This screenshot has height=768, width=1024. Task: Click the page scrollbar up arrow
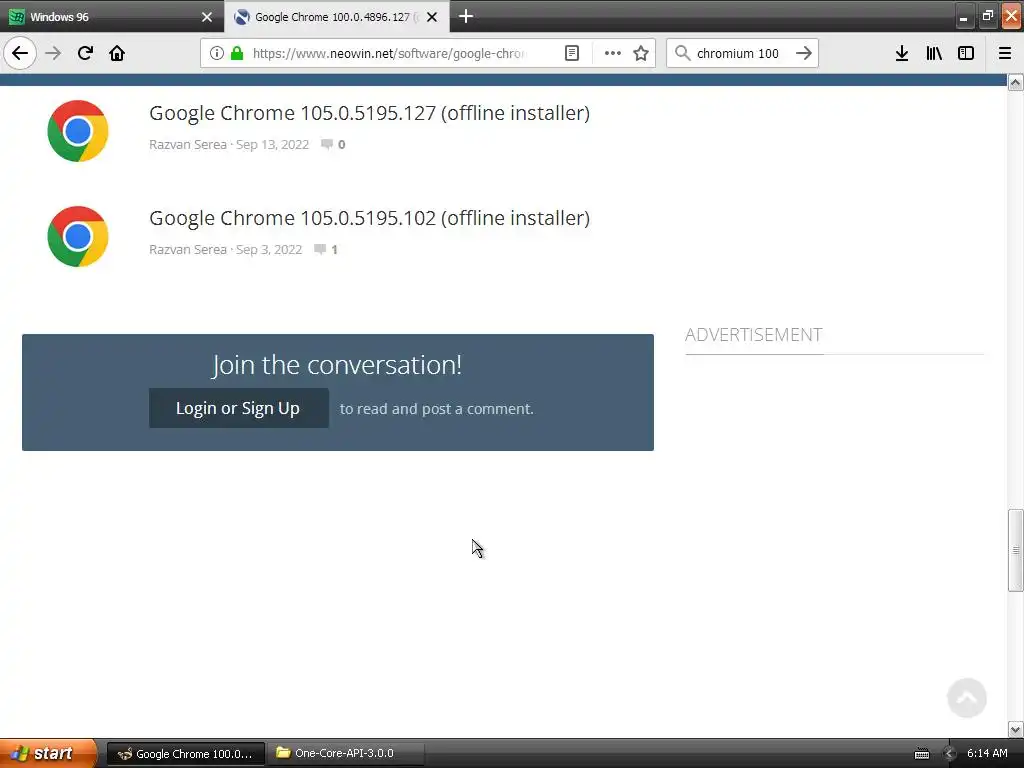[x=1016, y=82]
